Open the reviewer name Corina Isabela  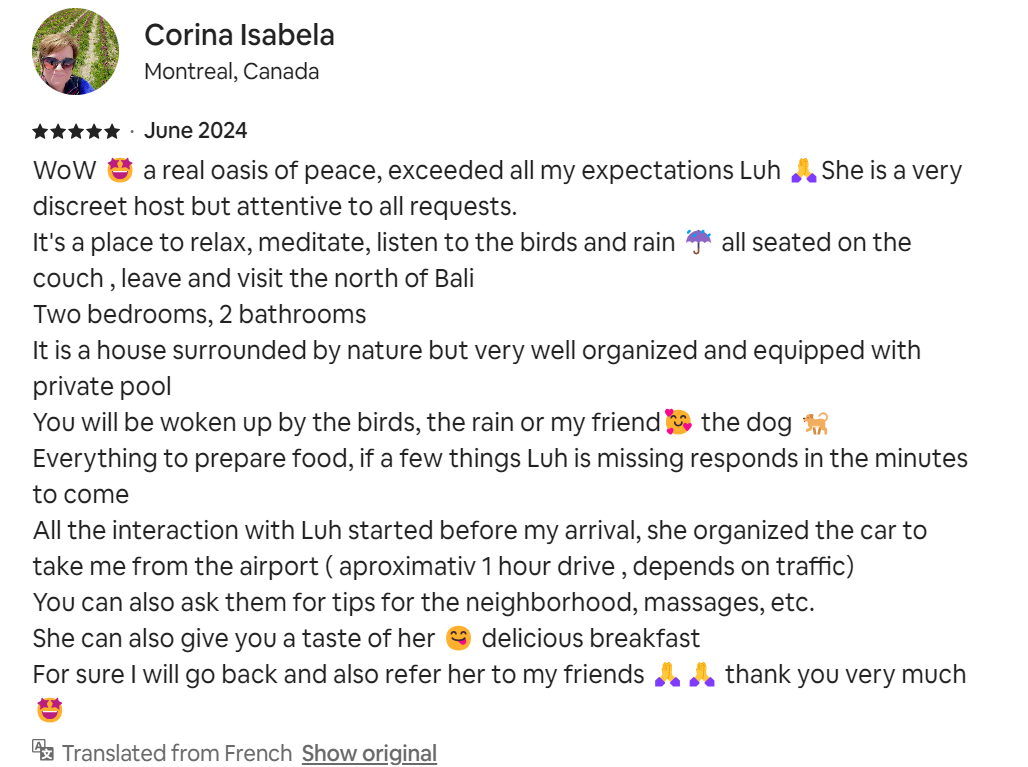239,35
